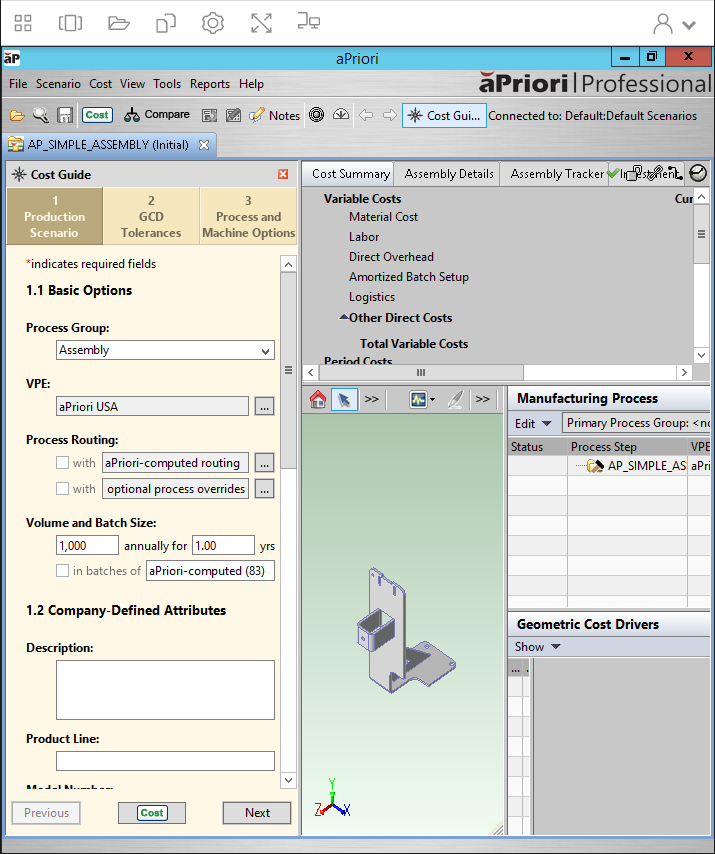Click the AP_SIMPLE_AS process step folder icon

coord(595,466)
